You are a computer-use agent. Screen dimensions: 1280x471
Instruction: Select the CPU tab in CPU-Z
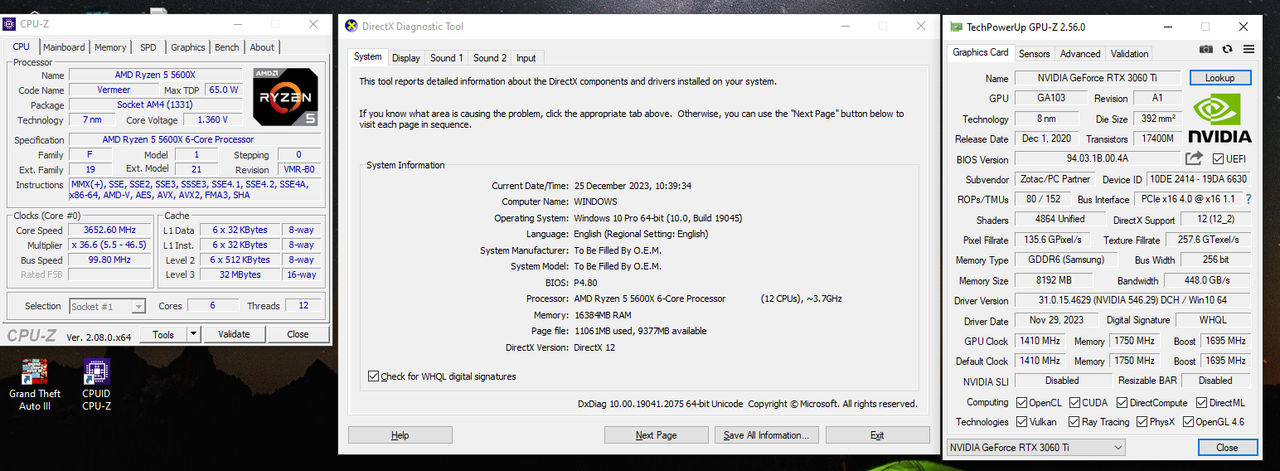[21, 46]
